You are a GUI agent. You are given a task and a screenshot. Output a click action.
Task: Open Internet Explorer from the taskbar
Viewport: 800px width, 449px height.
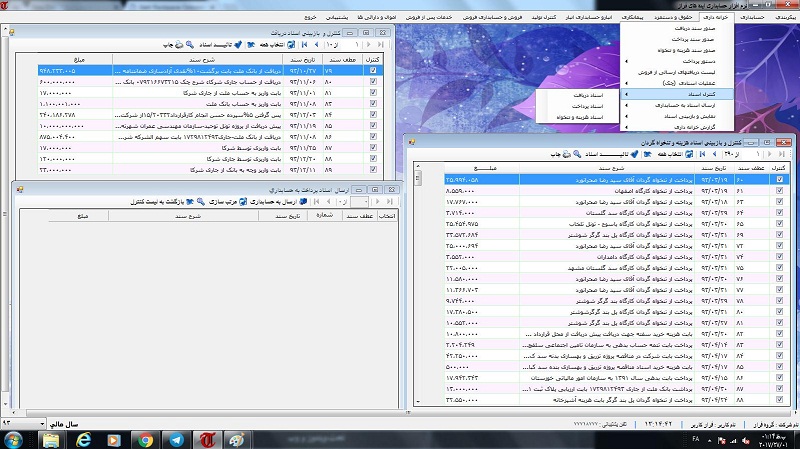[83, 439]
